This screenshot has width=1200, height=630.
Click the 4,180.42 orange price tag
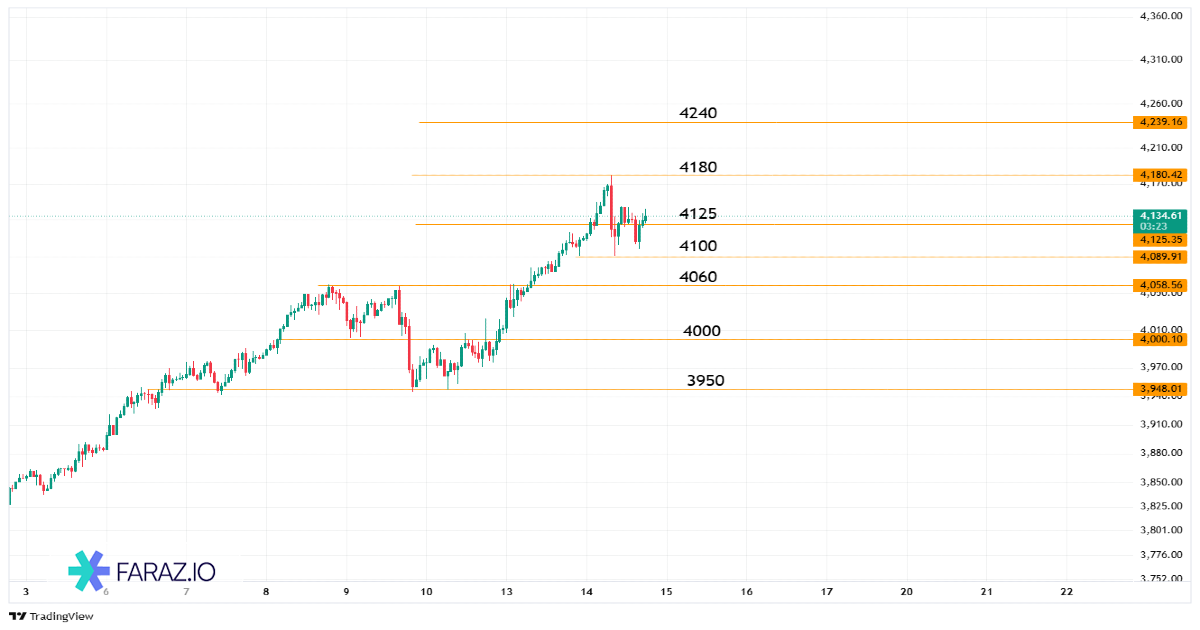tap(1160, 175)
